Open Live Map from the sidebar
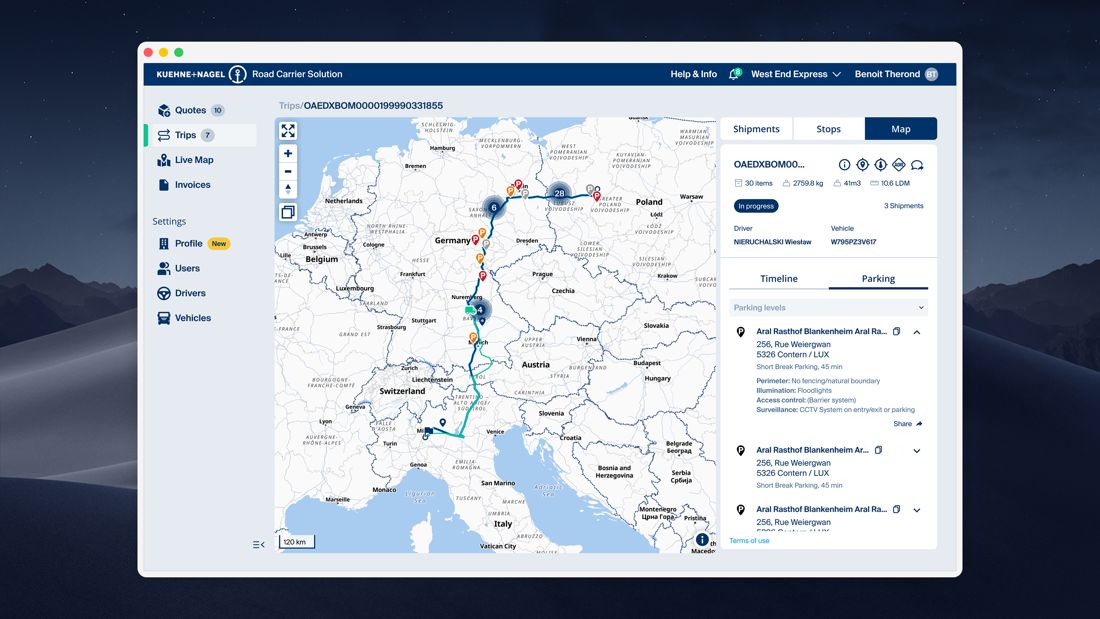The width and height of the screenshot is (1100, 619). (185, 160)
